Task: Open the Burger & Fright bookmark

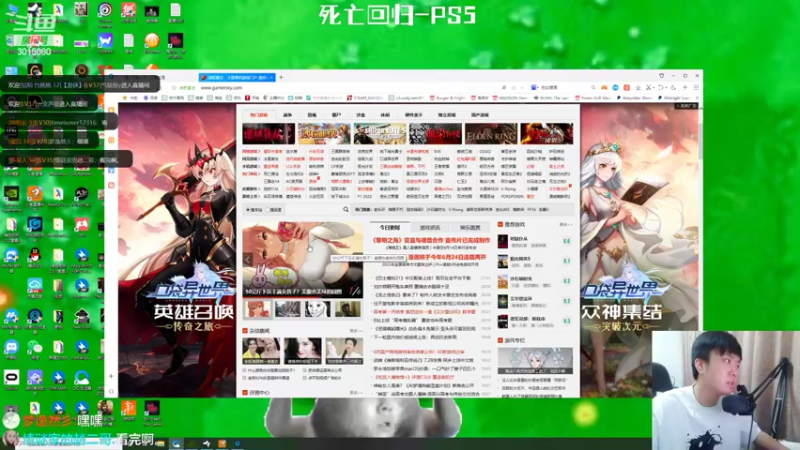Action: click(448, 98)
